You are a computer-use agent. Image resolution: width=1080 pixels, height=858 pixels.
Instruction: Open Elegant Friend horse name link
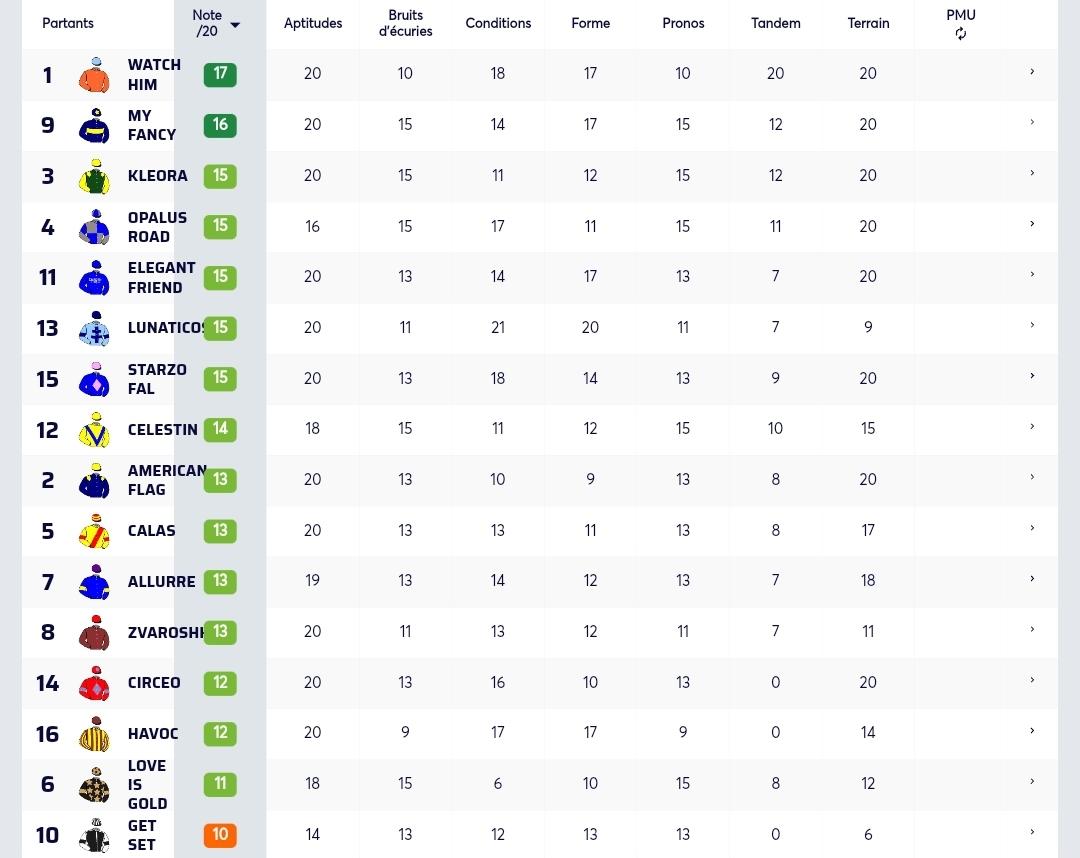(x=161, y=278)
